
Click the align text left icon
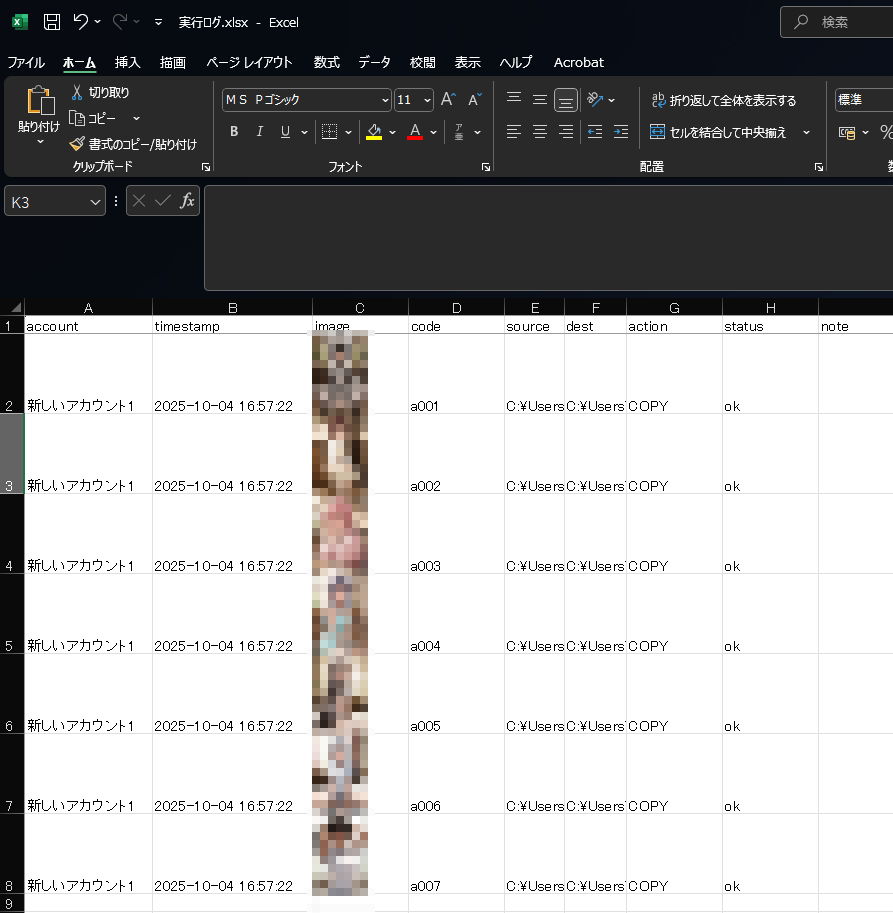[514, 131]
